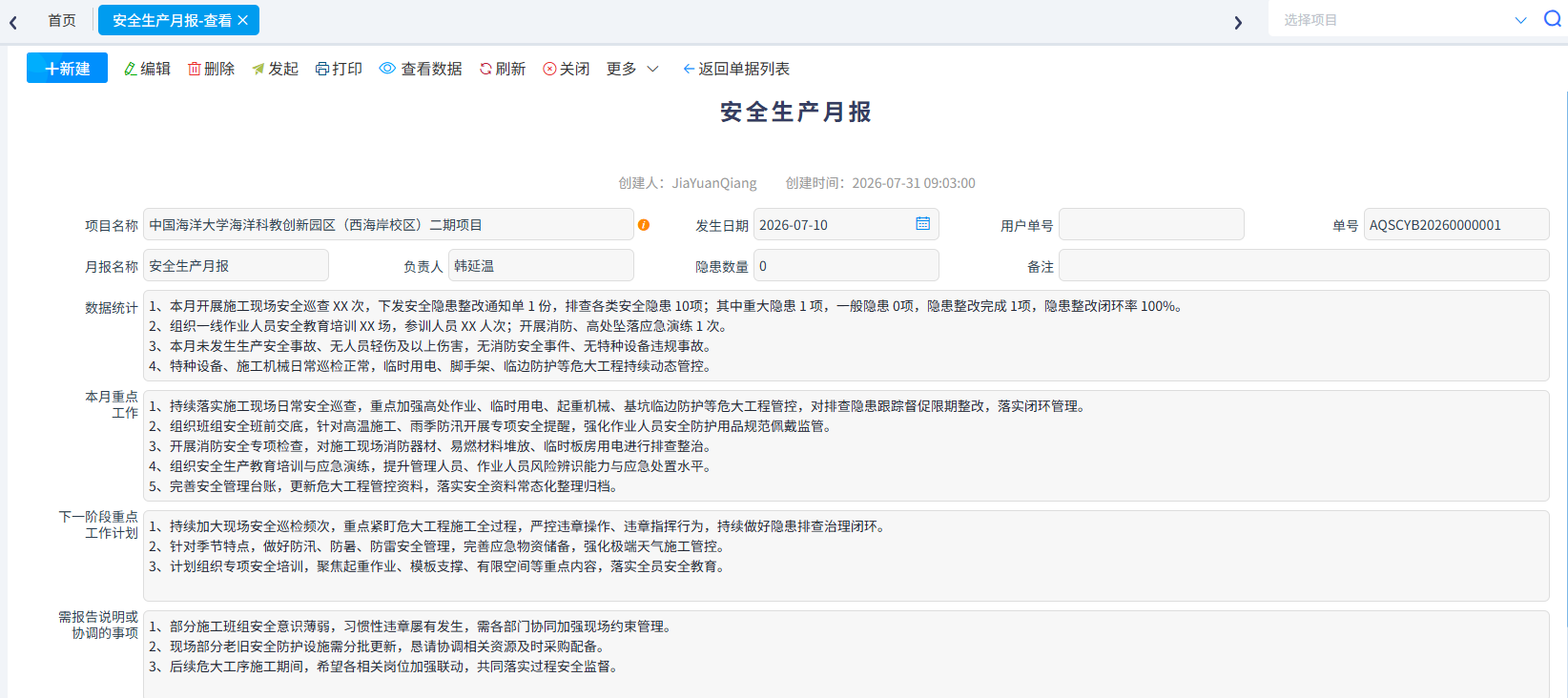
Task: Click the 编辑 pencil icon
Action: (x=131, y=69)
